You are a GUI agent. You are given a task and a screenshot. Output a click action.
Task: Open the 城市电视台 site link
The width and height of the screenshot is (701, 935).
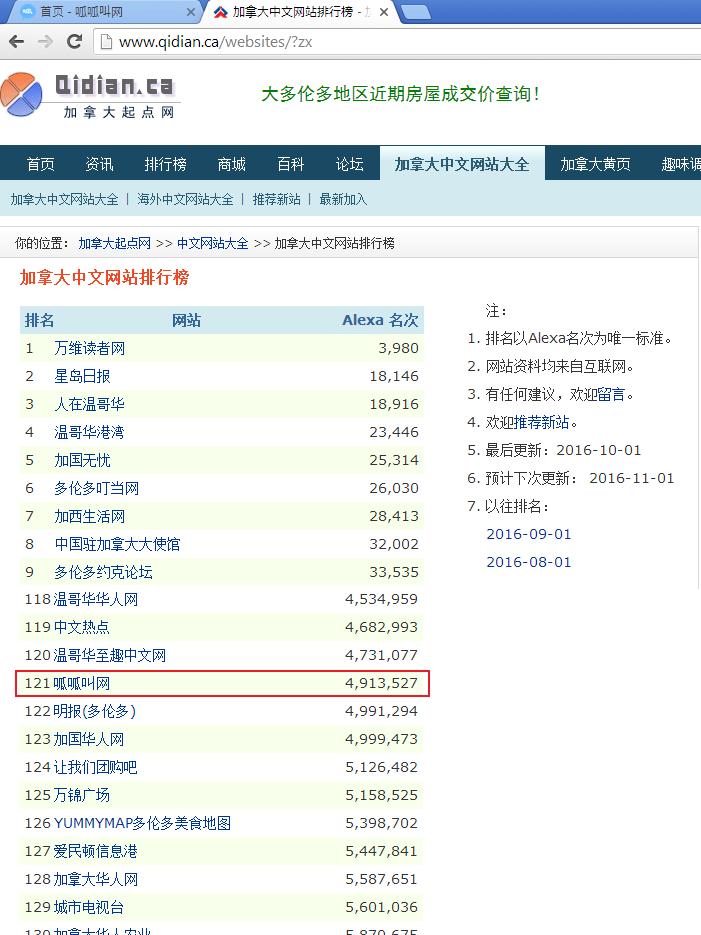click(x=89, y=908)
